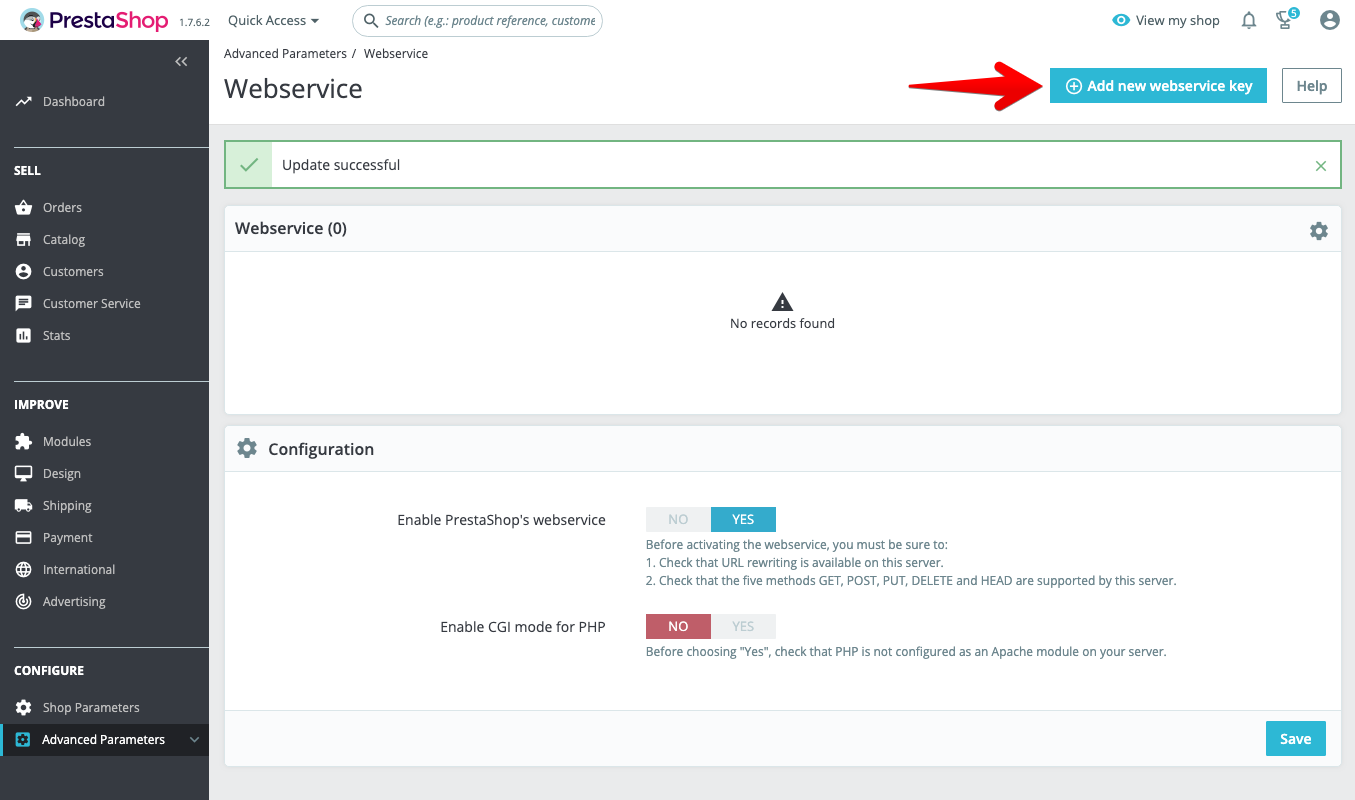The width and height of the screenshot is (1355, 800).
Task: Click Add new webservice key button
Action: coord(1158,86)
